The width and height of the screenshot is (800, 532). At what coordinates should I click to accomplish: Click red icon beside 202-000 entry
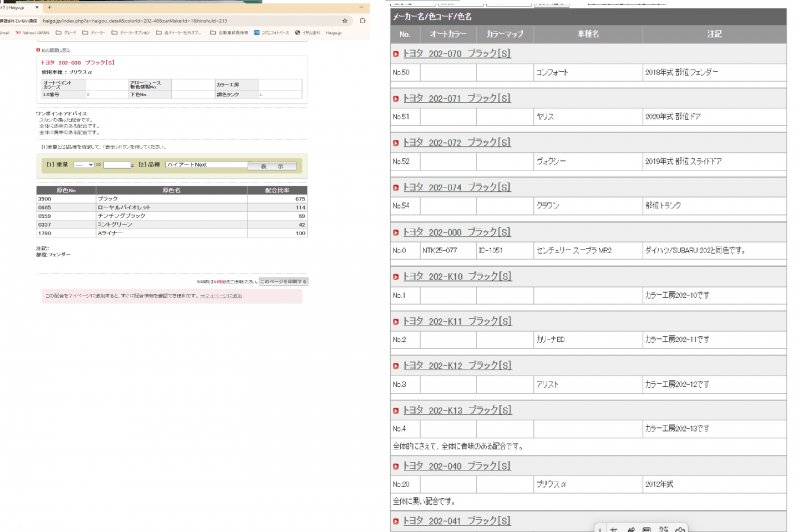[x=395, y=233]
